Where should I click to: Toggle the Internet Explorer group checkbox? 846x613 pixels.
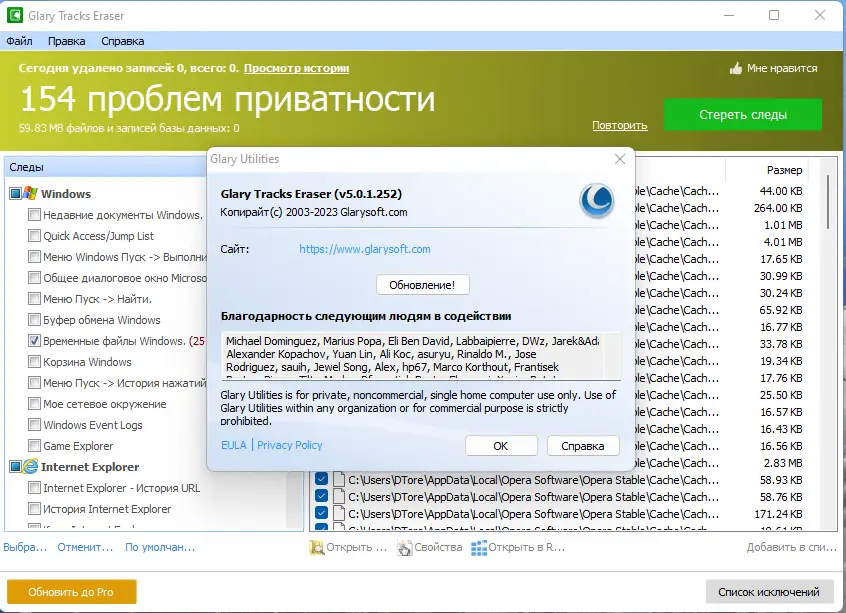tap(15, 466)
